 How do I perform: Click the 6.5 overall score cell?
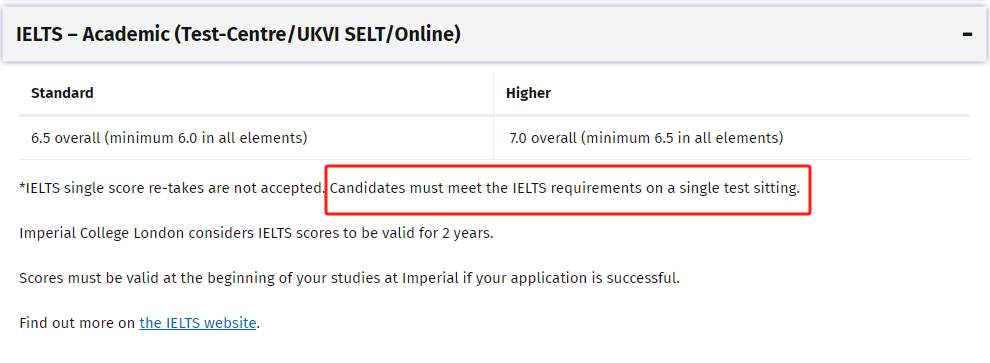click(x=256, y=138)
